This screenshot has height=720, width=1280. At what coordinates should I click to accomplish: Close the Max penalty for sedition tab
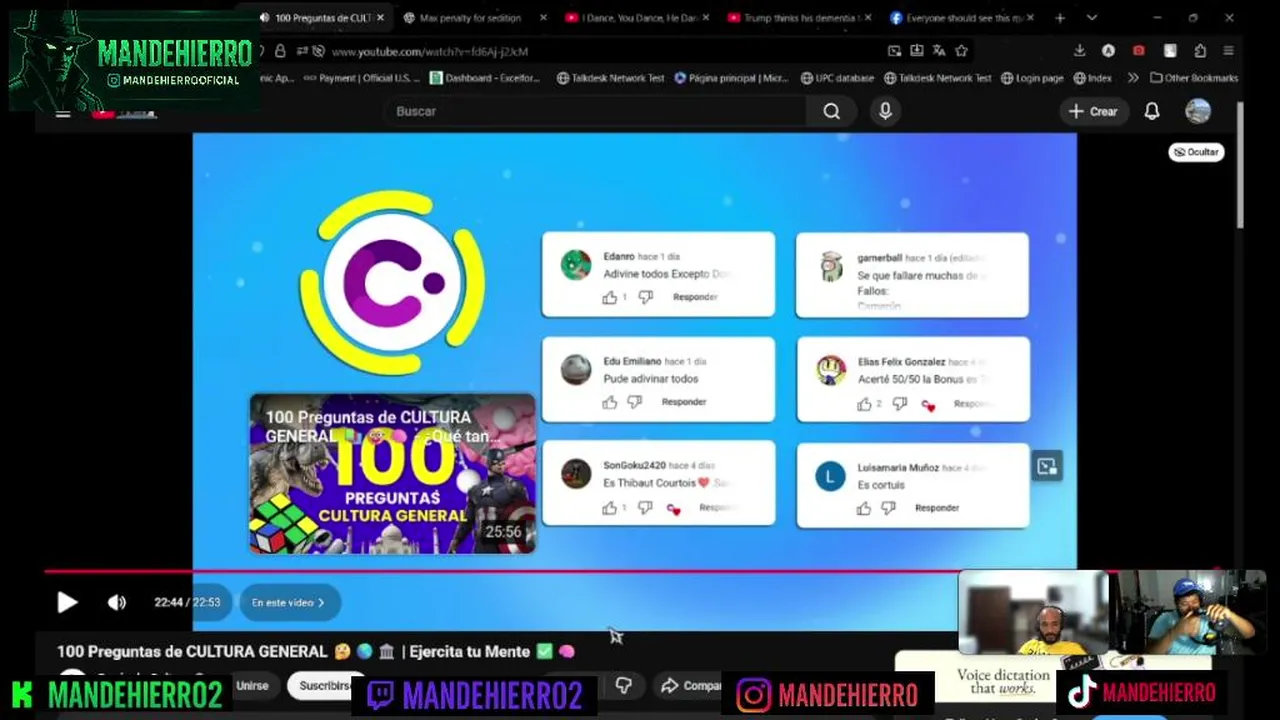(x=543, y=18)
